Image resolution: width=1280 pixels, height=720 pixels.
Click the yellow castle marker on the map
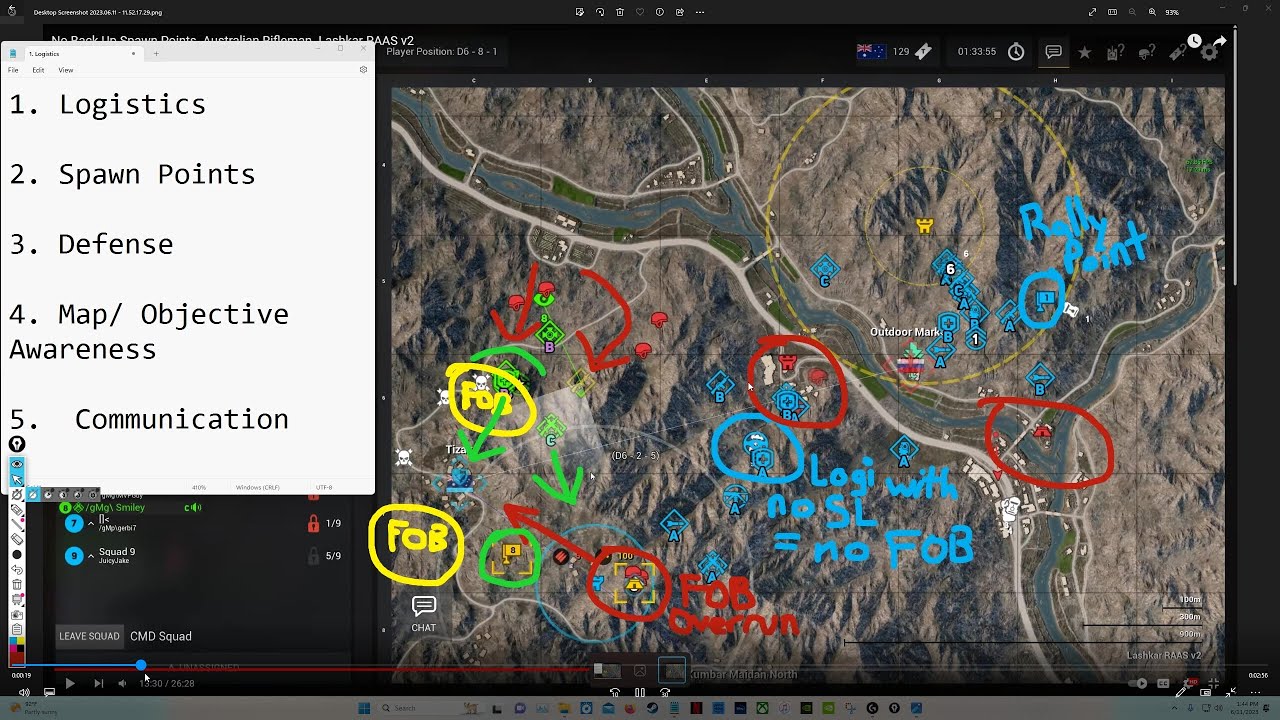[x=925, y=226]
